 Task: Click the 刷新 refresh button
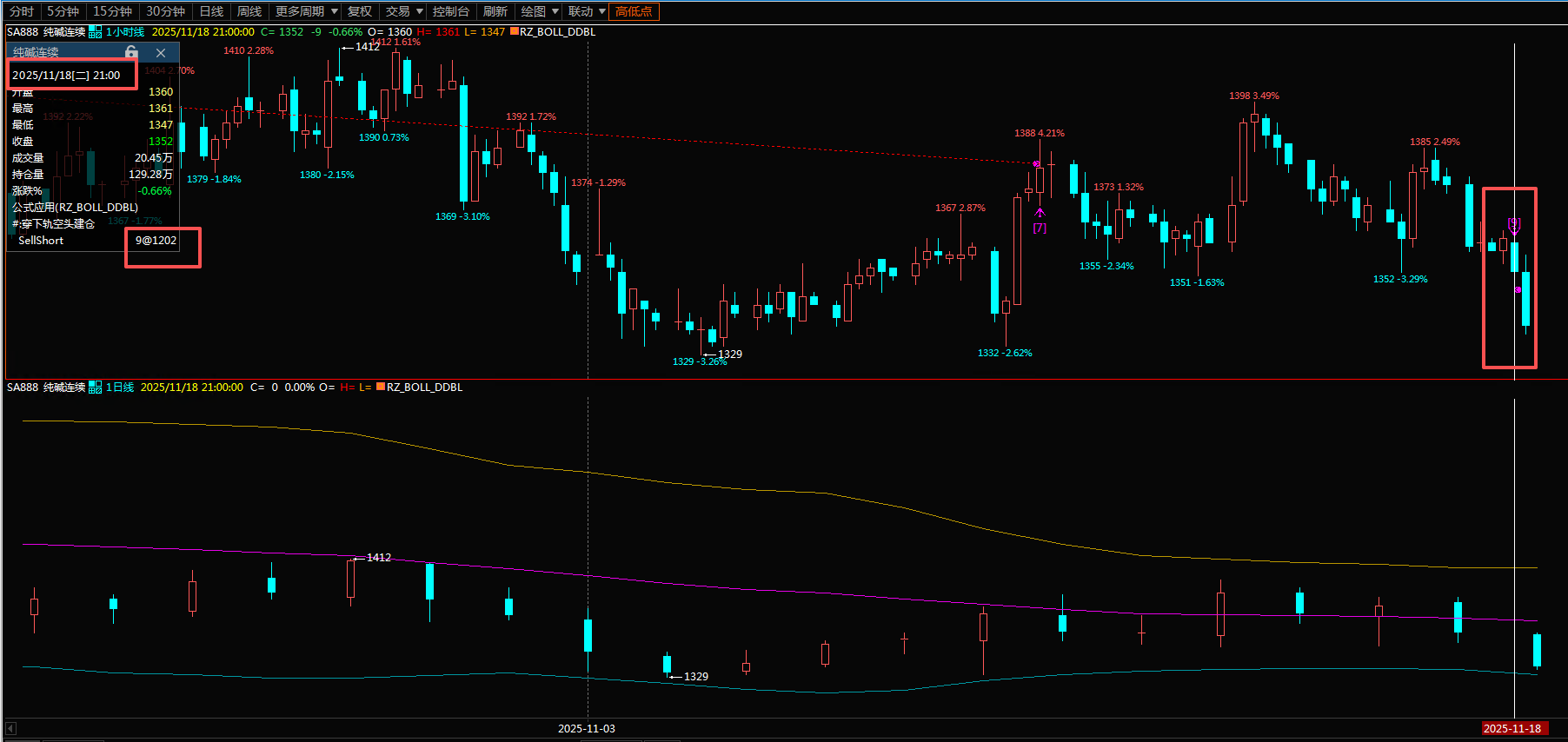click(495, 11)
